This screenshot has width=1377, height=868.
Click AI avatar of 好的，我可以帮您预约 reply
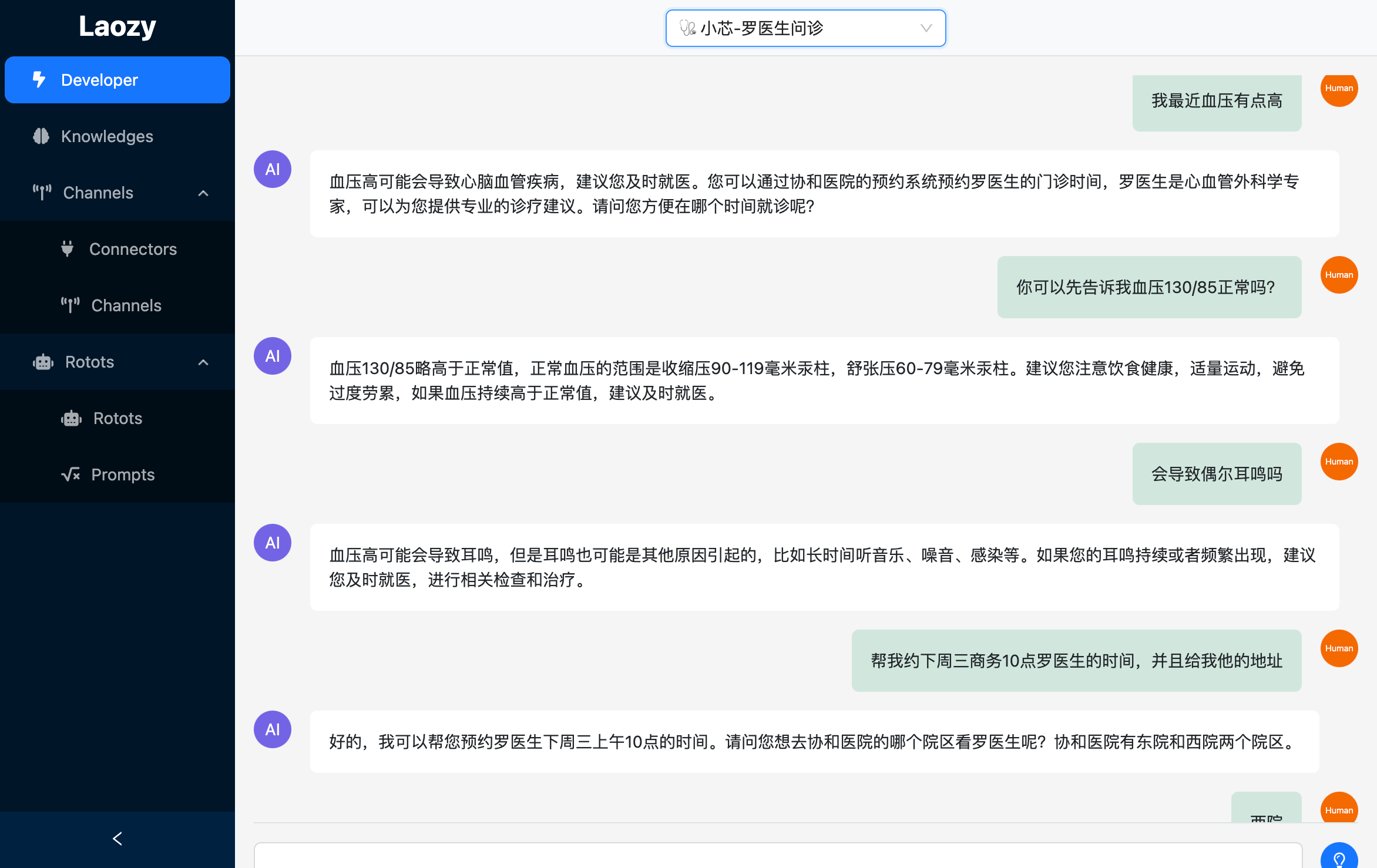pyautogui.click(x=273, y=729)
